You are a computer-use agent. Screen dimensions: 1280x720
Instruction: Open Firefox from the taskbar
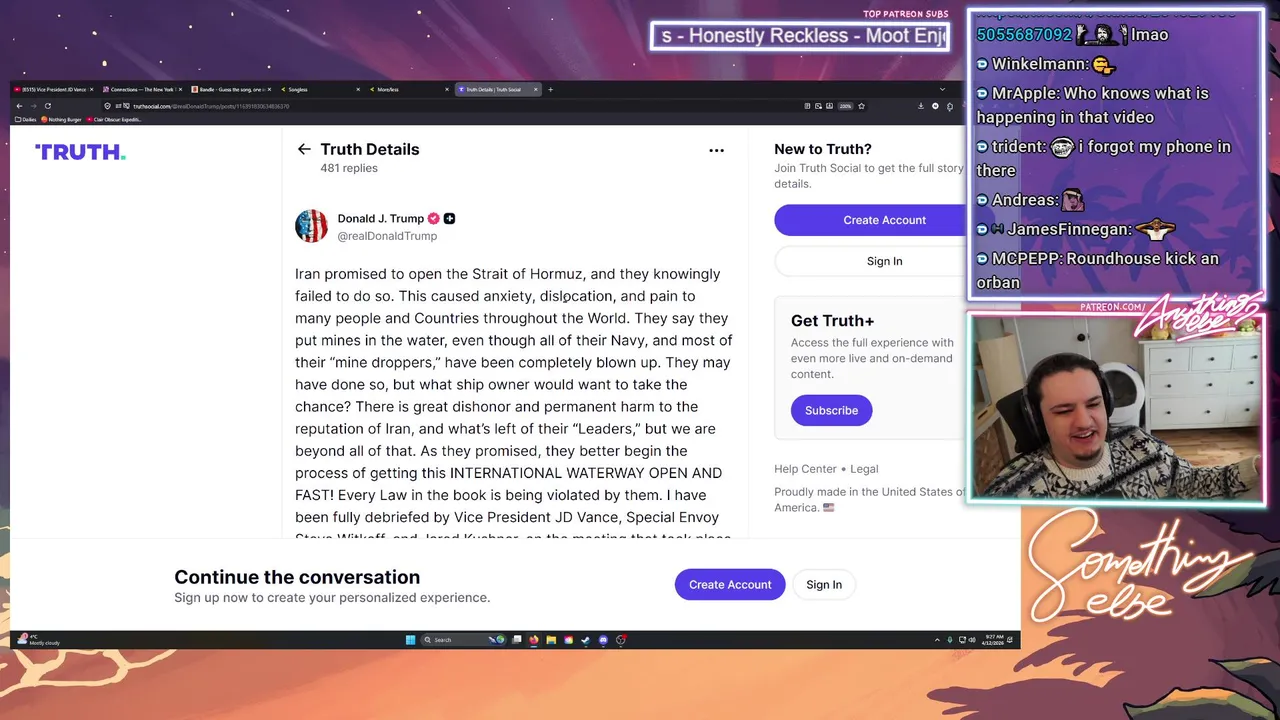pyautogui.click(x=534, y=640)
